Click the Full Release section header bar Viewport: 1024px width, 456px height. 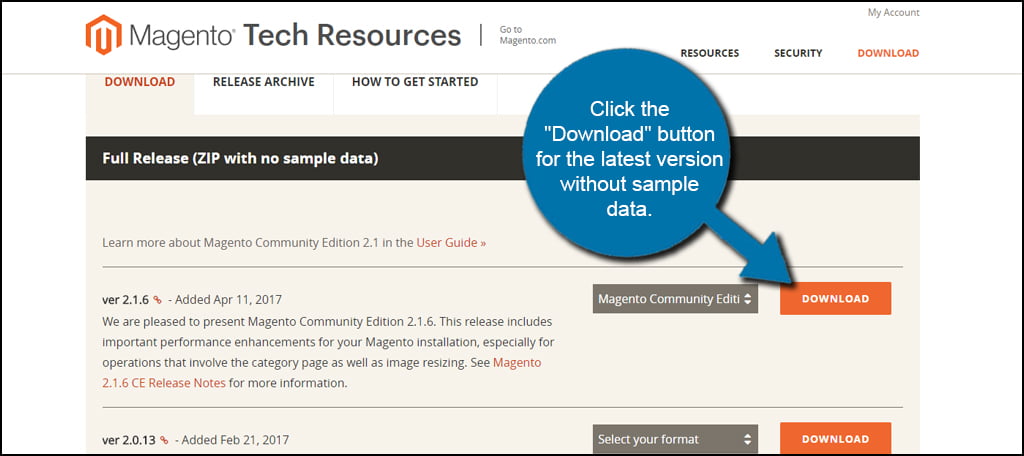(x=300, y=158)
